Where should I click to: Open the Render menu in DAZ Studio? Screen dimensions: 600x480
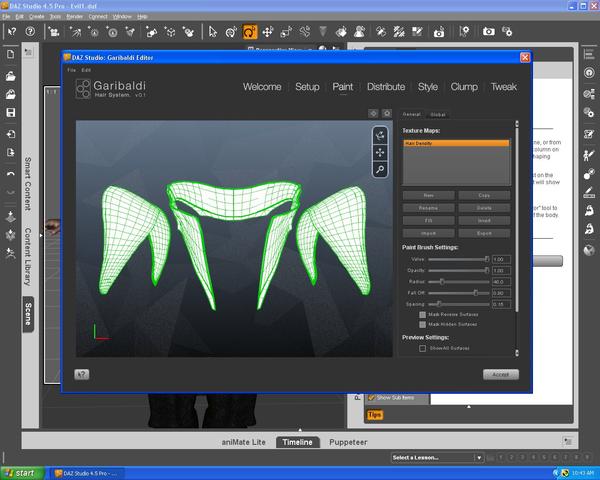tap(75, 16)
